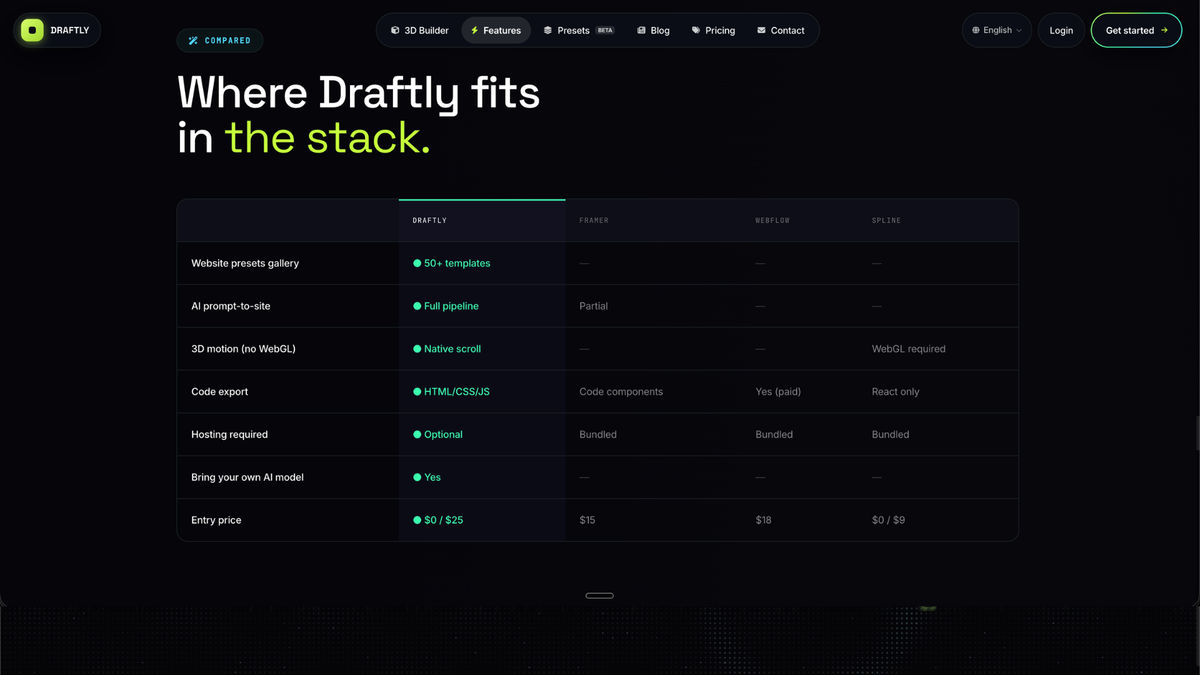Screen dimensions: 1200x675
Task: Open the Pricing page
Action: point(713,30)
